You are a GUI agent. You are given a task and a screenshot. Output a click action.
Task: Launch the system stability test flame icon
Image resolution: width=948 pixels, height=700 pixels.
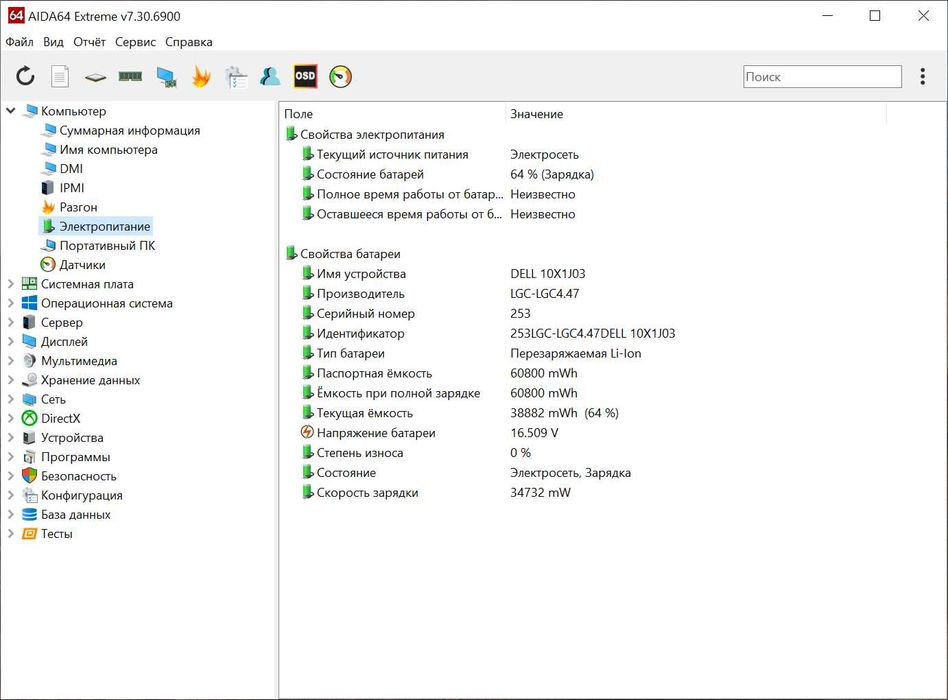201,77
